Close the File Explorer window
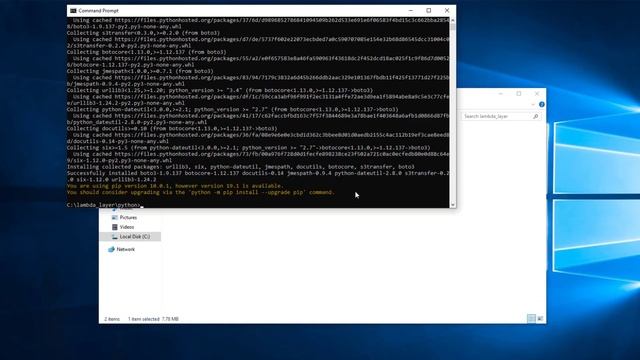 click(x=537, y=93)
